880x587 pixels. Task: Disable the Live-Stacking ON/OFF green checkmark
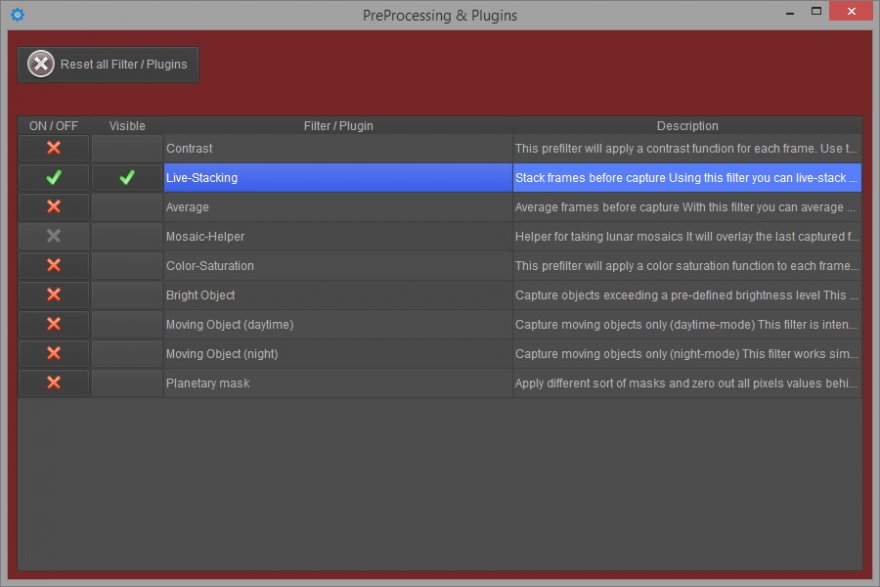(54, 178)
